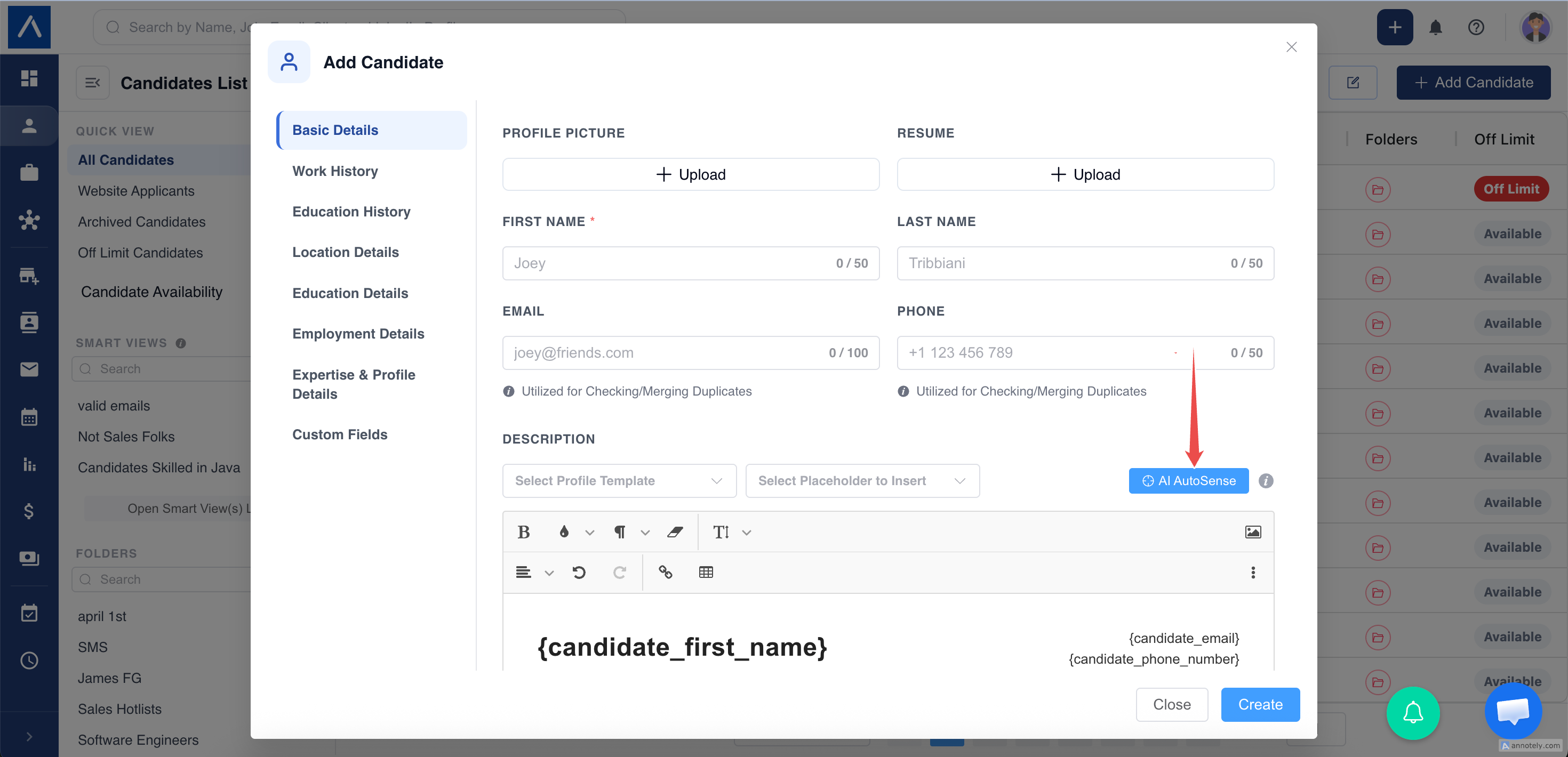Insert link in the description
1568x757 pixels.
(x=665, y=573)
